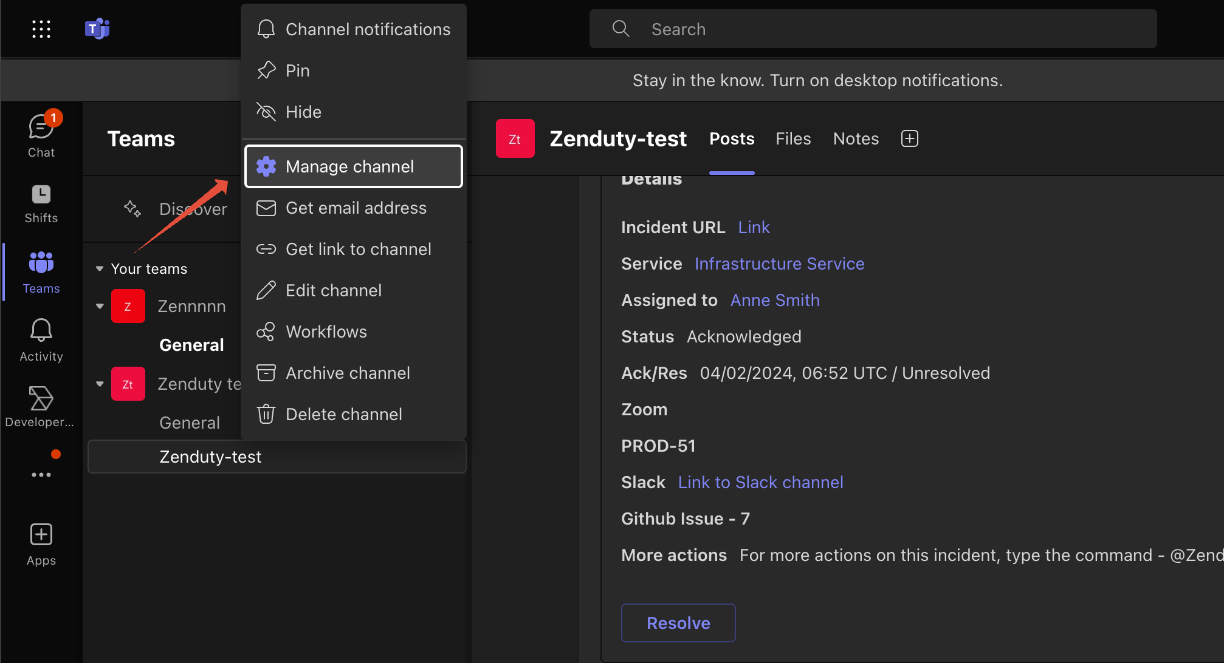Click the Github Issue - 7 text
The height and width of the screenshot is (663, 1224).
686,518
